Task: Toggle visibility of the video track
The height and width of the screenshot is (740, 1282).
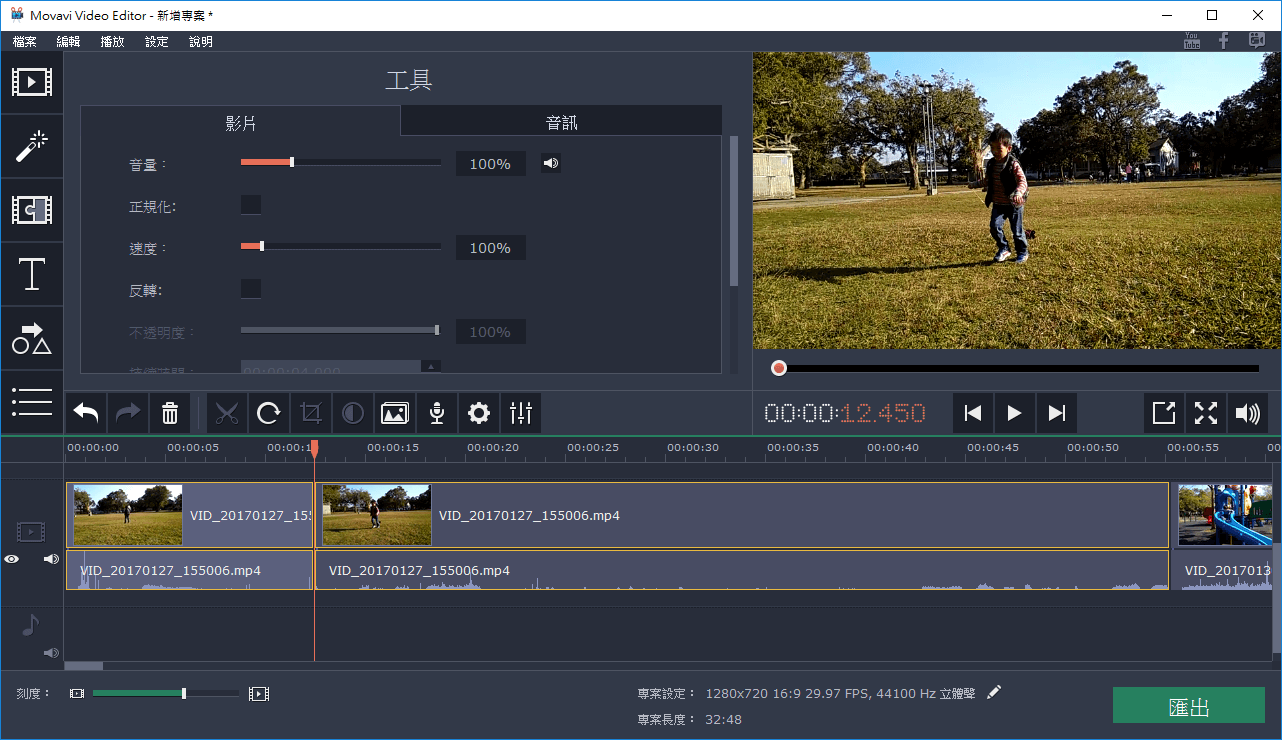Action: 12,558
